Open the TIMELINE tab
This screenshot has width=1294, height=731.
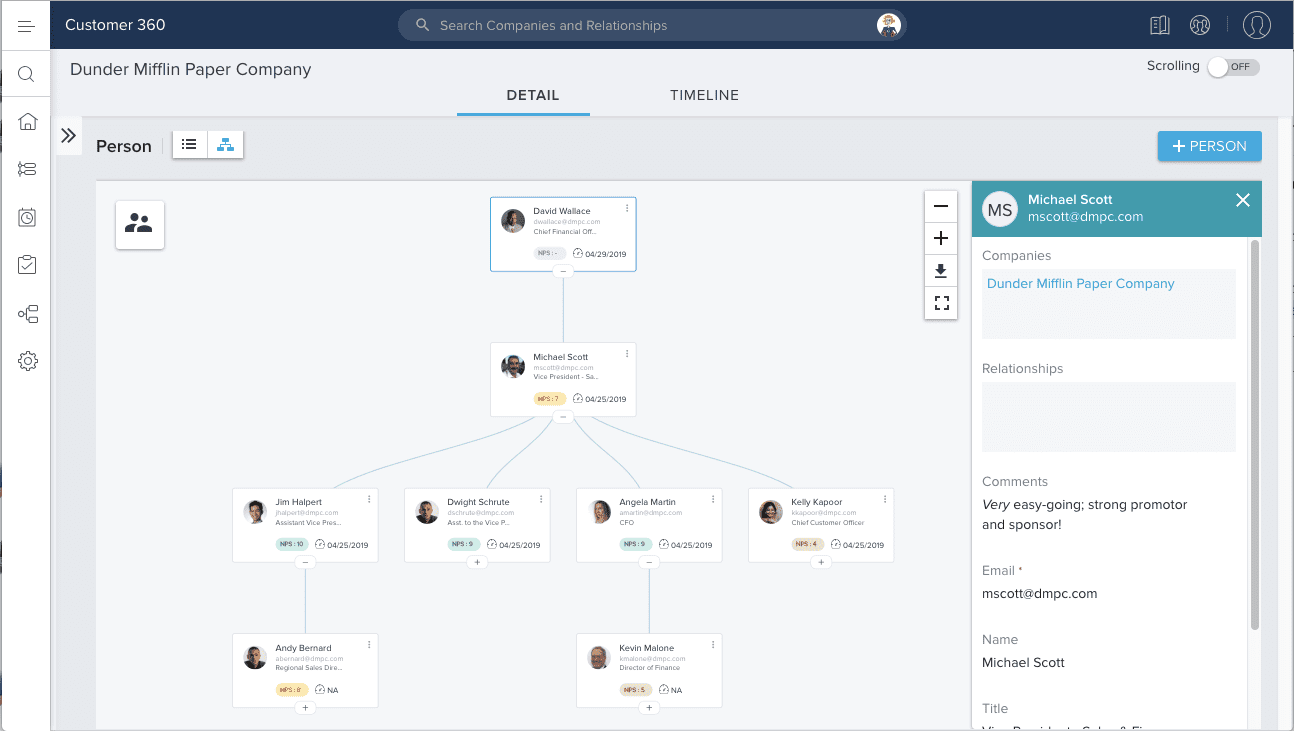(704, 96)
